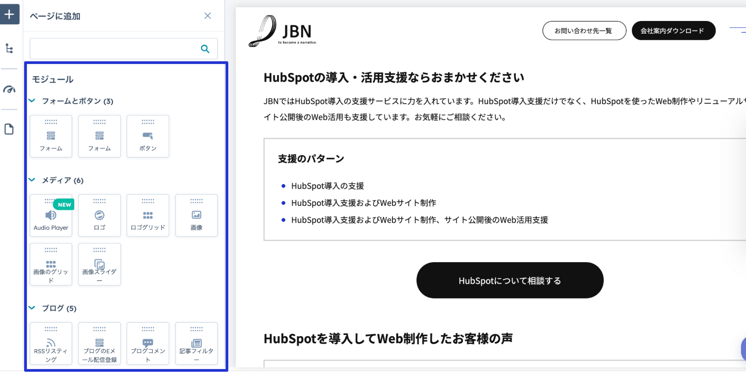Open the add module plus sidebar icon
The image size is (746, 374).
coord(9,14)
